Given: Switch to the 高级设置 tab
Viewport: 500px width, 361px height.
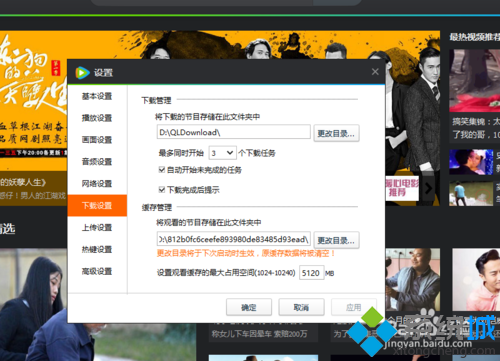Looking at the screenshot, I should point(97,271).
